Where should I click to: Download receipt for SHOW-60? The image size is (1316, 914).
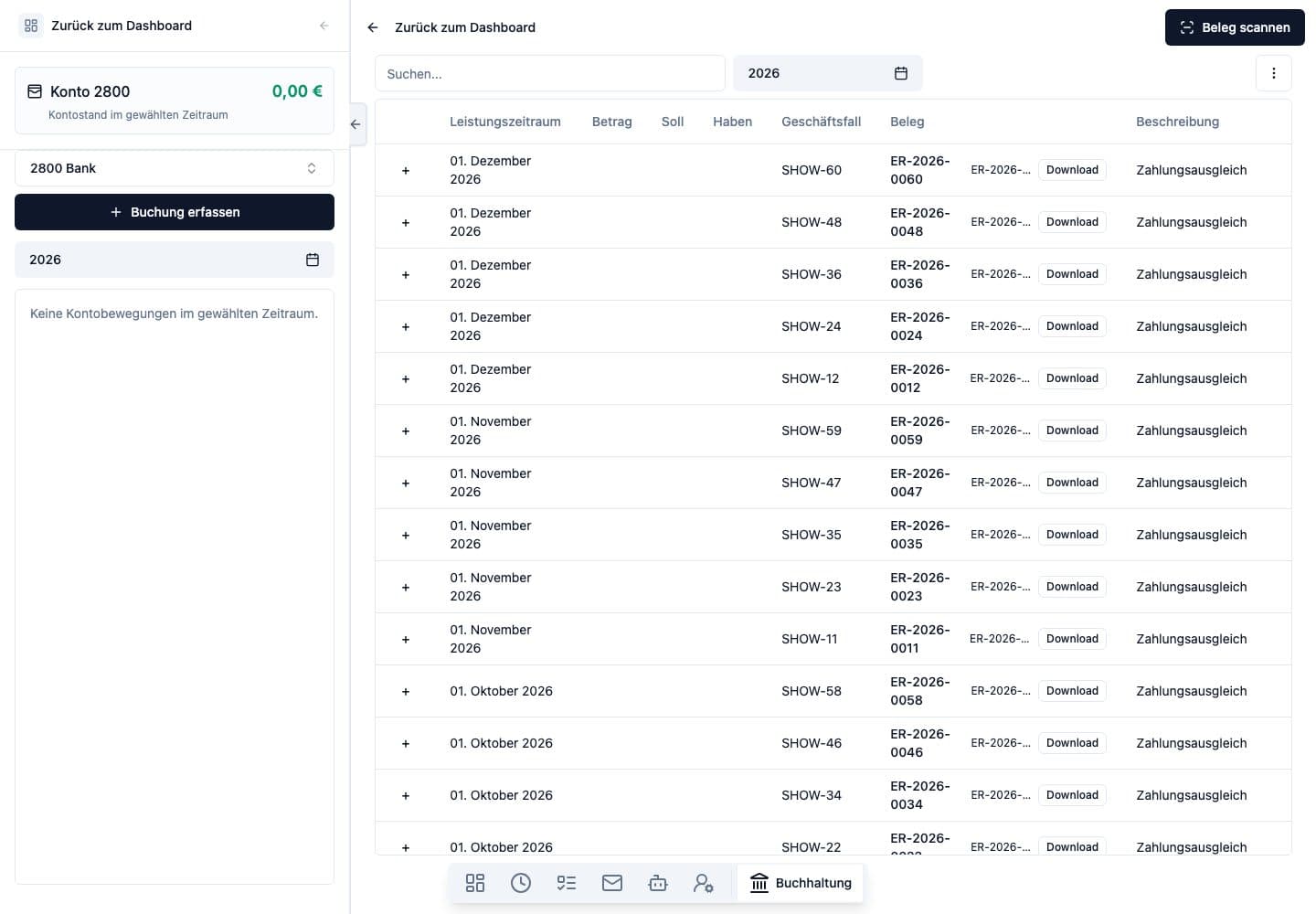(x=1072, y=170)
